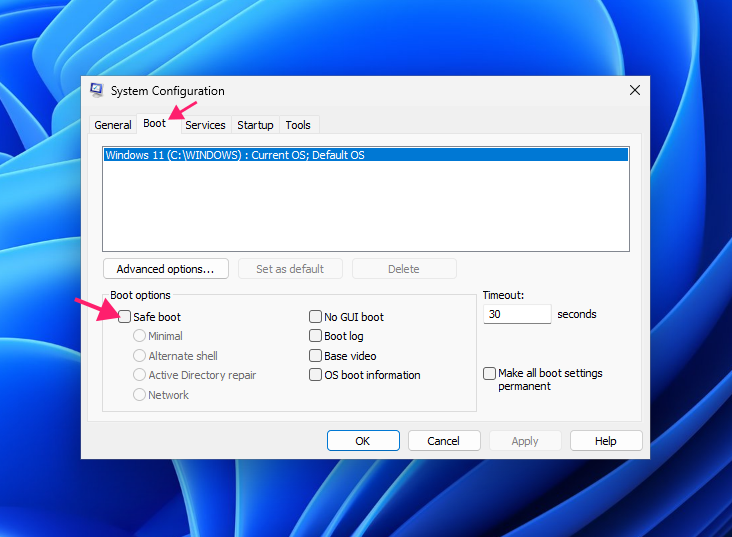Open the Services tab
The image size is (732, 537).
click(205, 125)
